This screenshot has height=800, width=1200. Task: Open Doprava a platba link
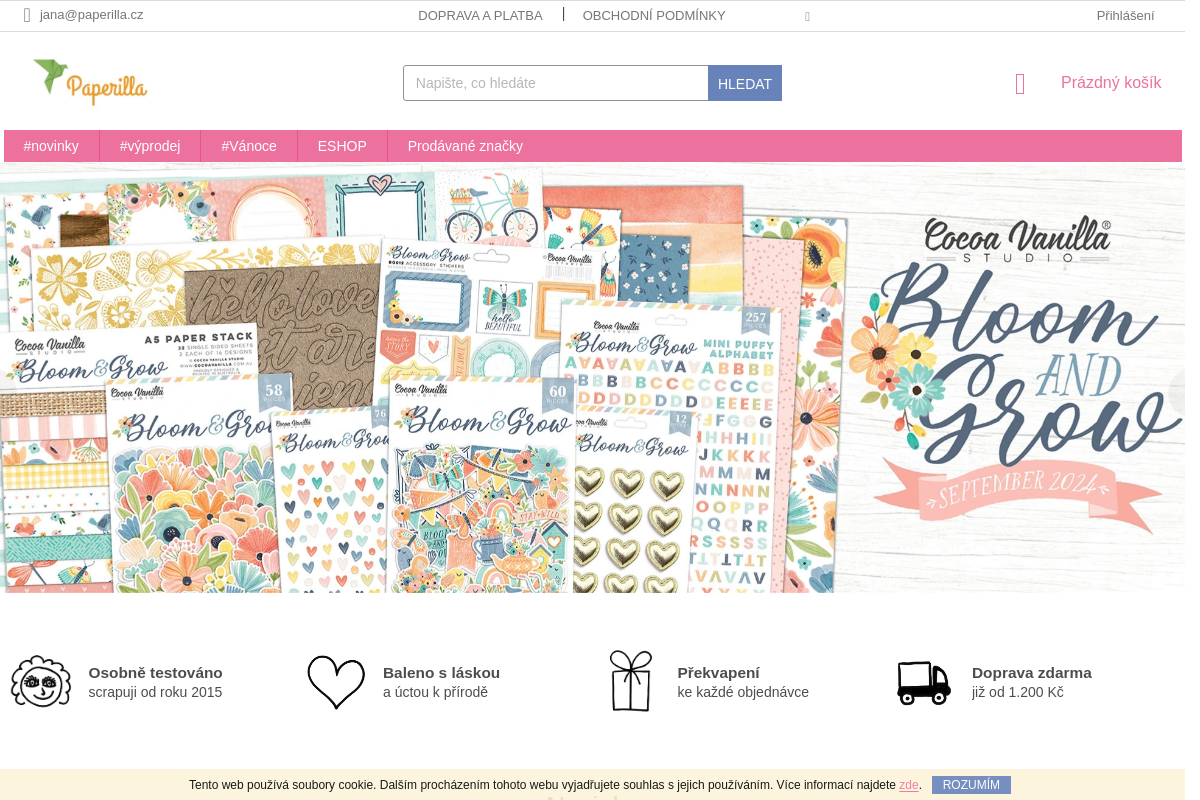[x=480, y=15]
